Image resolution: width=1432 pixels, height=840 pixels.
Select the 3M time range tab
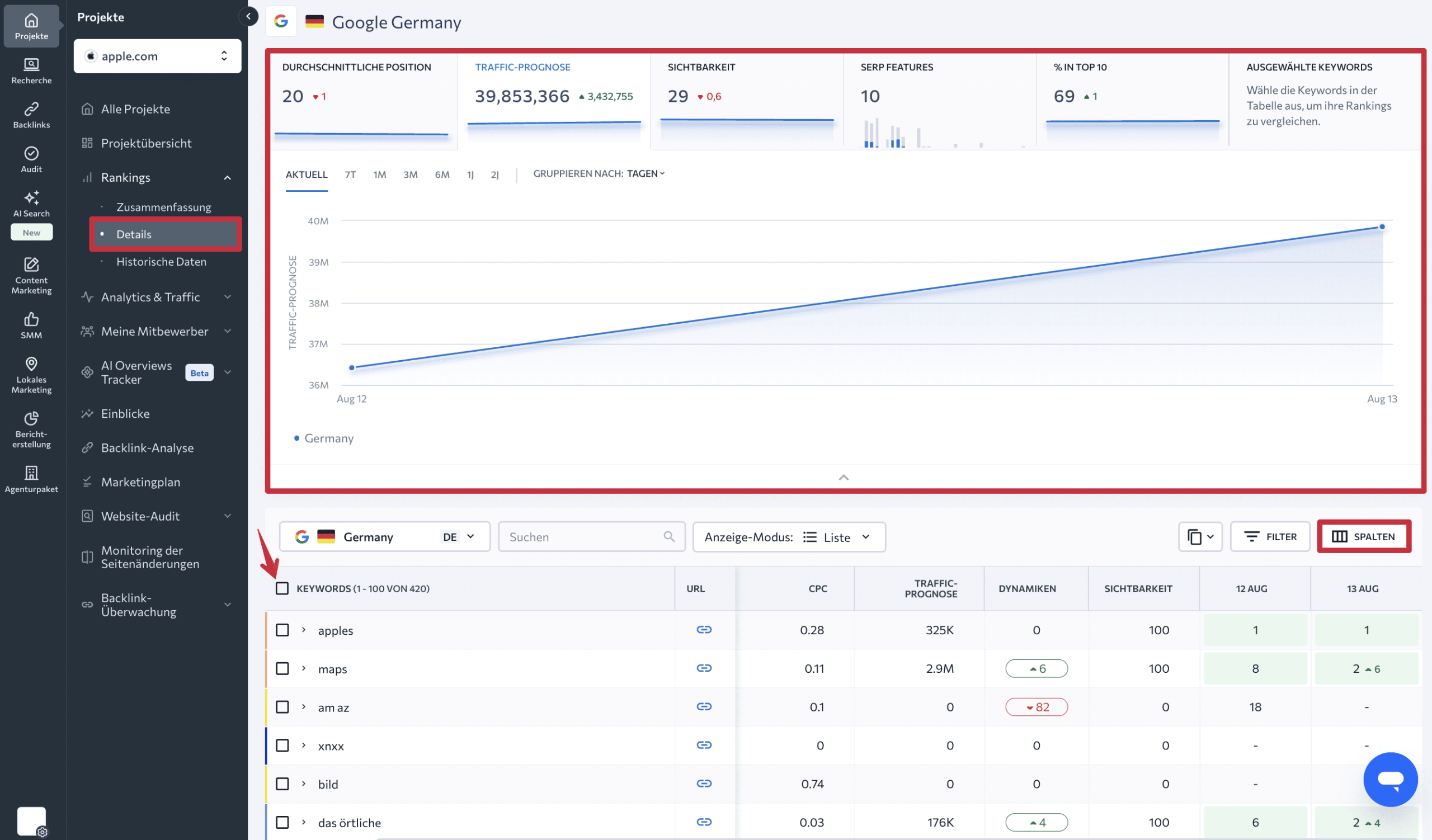point(410,174)
